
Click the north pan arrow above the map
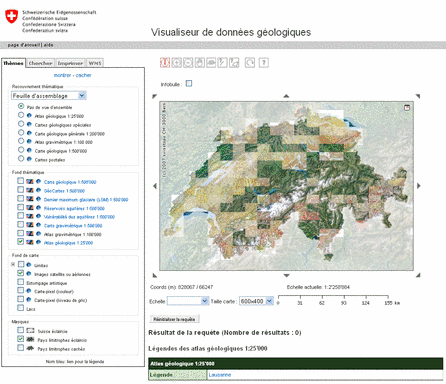(286, 96)
